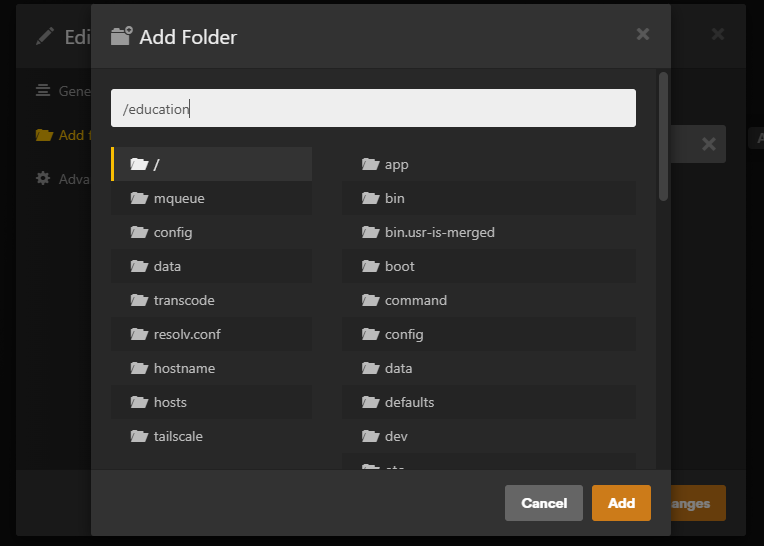Viewport: 764px width, 546px height.
Task: Click the folder icon next to command
Action: (370, 301)
